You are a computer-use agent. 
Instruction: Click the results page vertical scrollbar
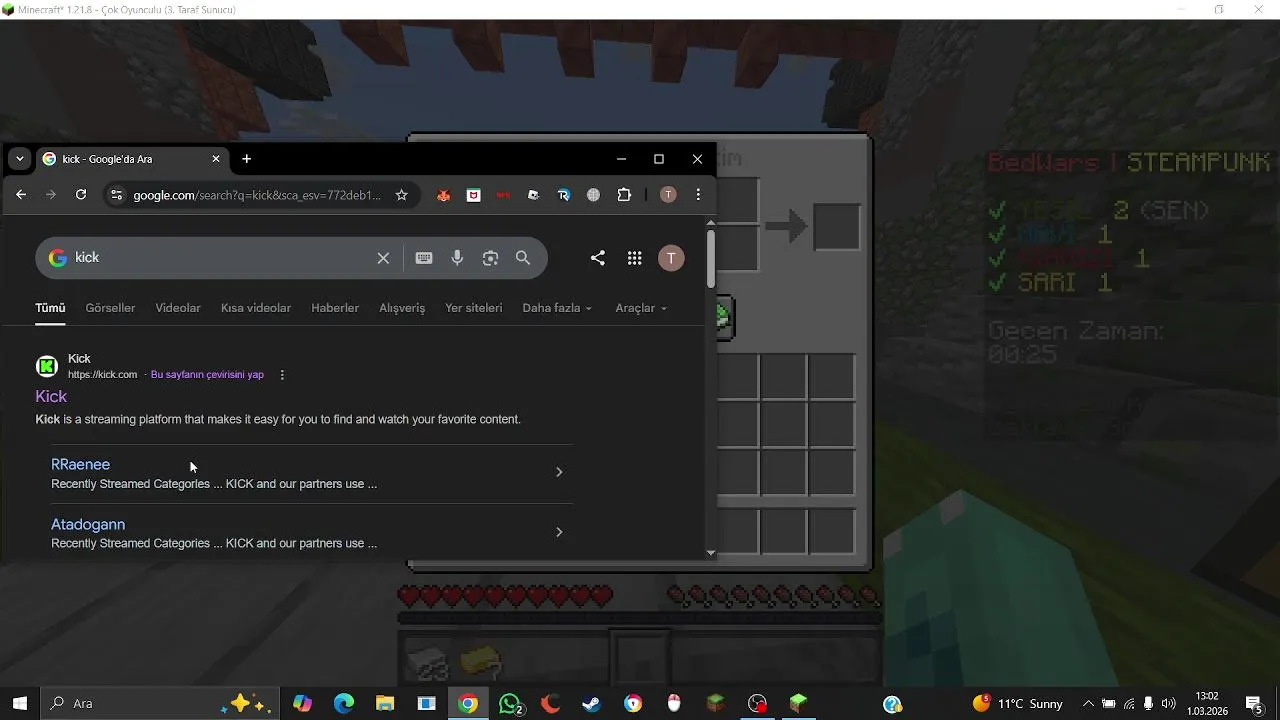711,260
